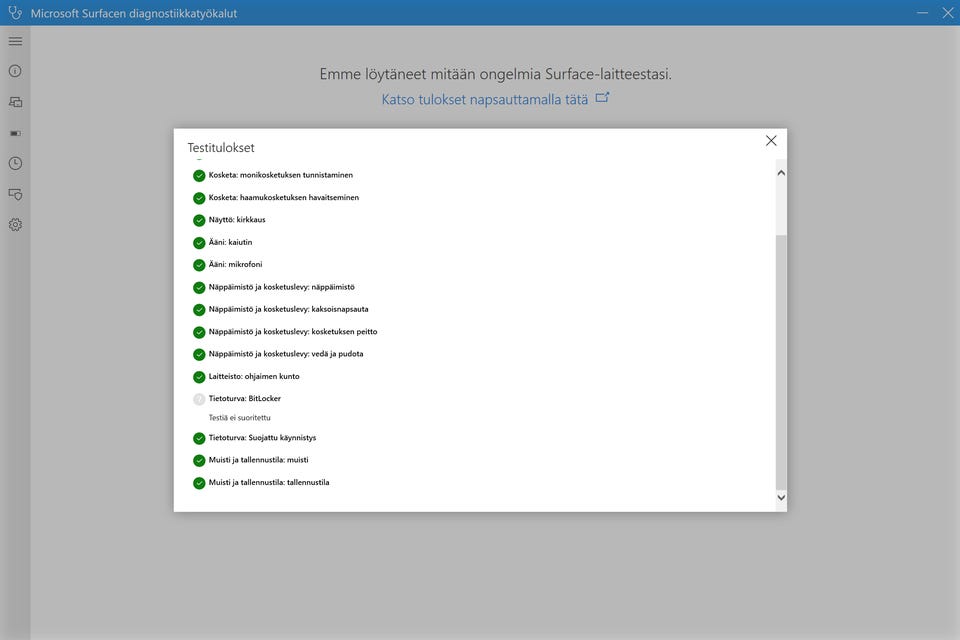
Task: Select 'Näyttö: kirkkaus' result text
Action: tap(237, 219)
